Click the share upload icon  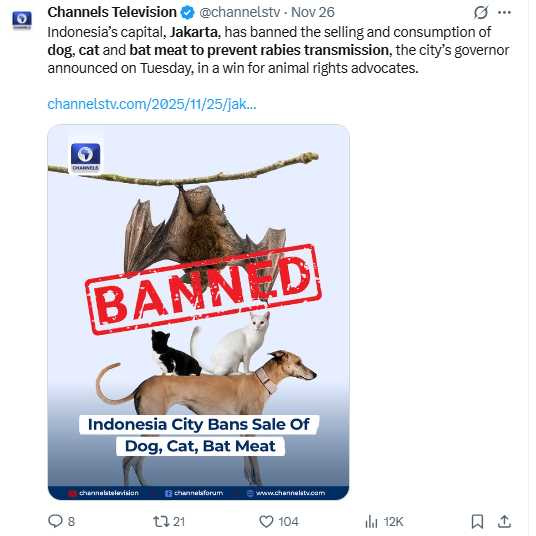pos(504,521)
